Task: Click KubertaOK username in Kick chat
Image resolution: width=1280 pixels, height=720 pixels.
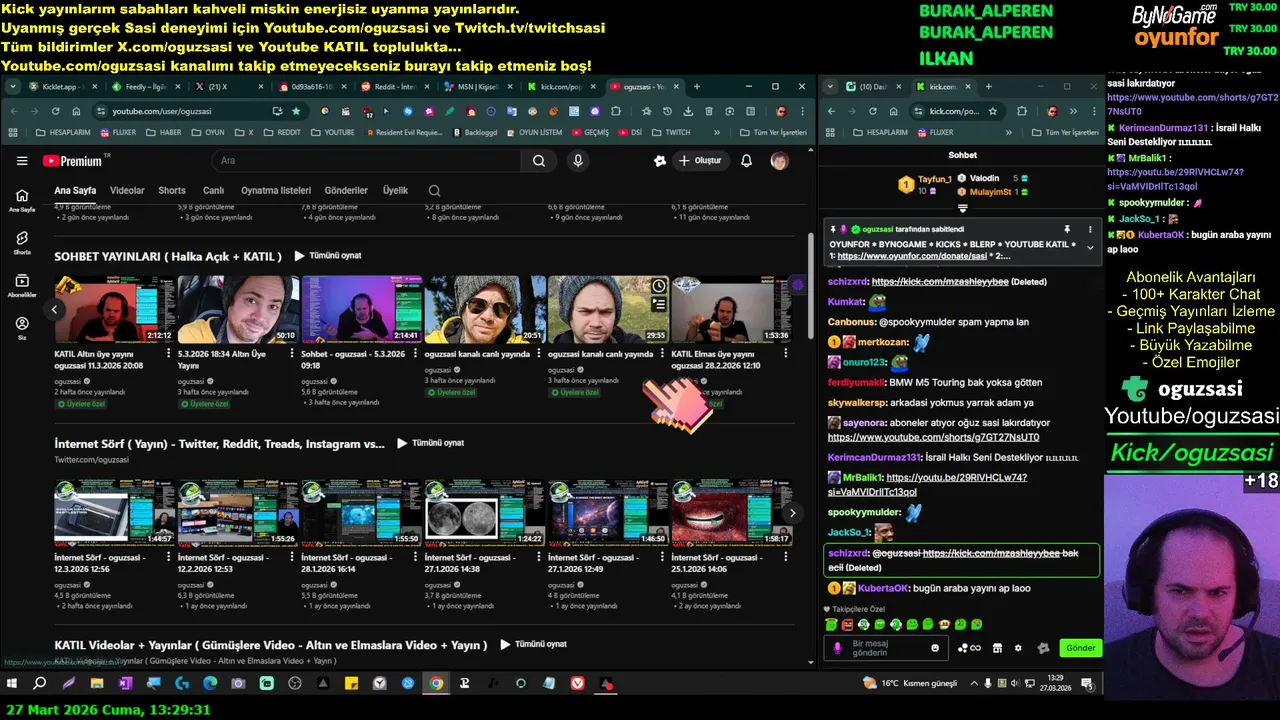Action: pyautogui.click(x=883, y=588)
